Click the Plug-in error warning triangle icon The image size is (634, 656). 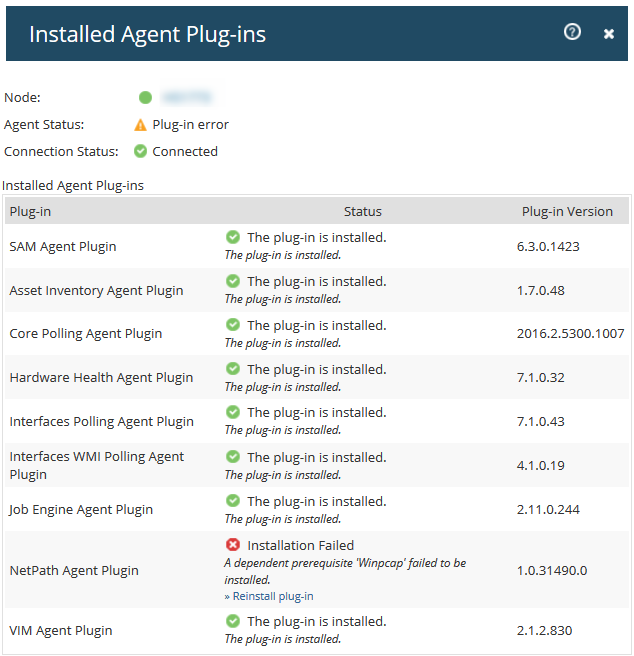point(141,125)
